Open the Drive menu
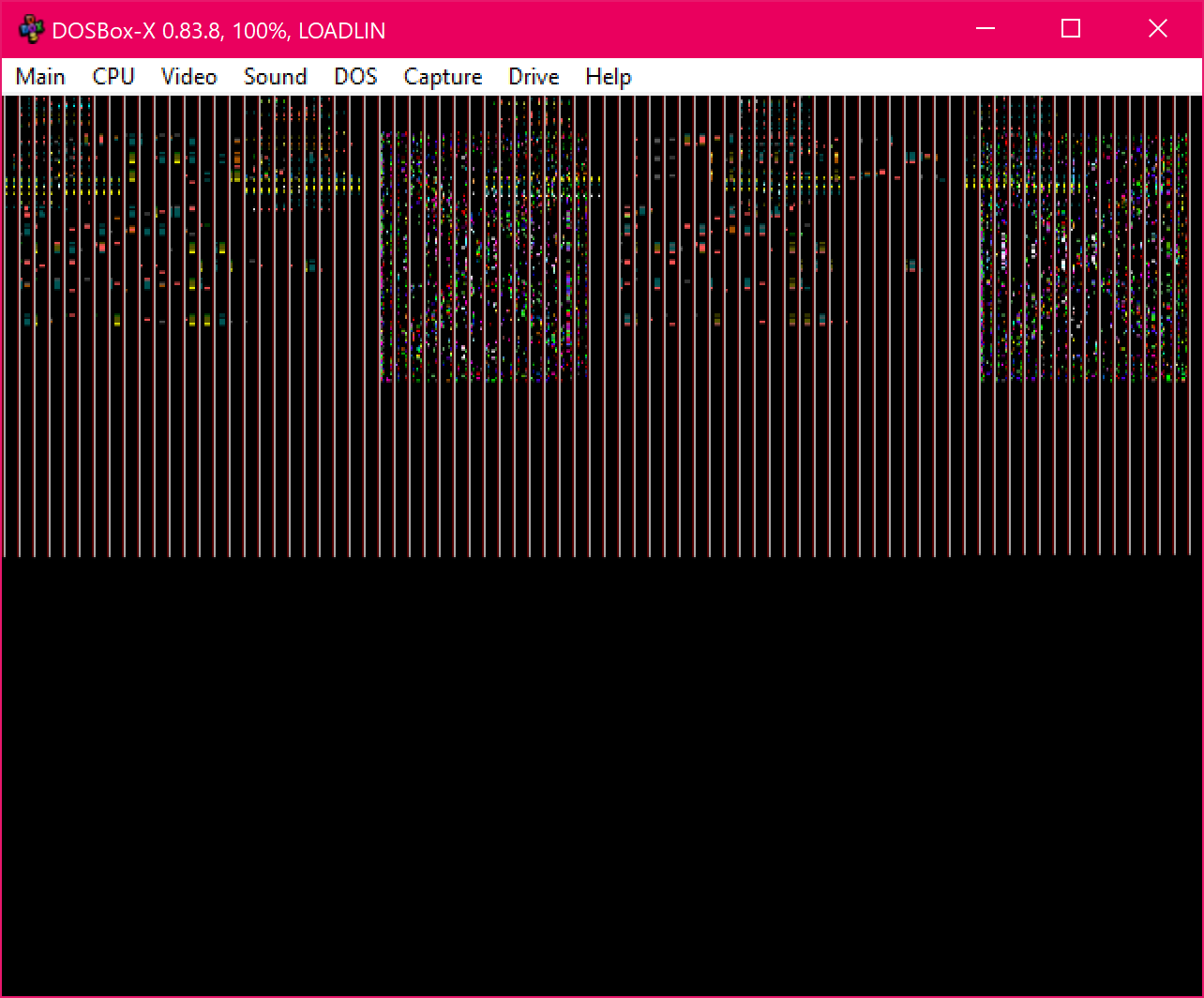1204x998 pixels. coord(534,77)
